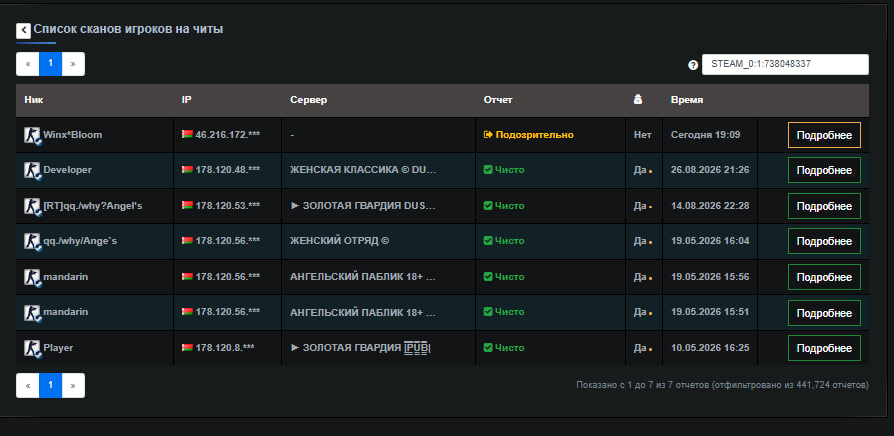Click the time 14.08.2026 22:28
Viewport: 894px width, 436px height.
710,205
